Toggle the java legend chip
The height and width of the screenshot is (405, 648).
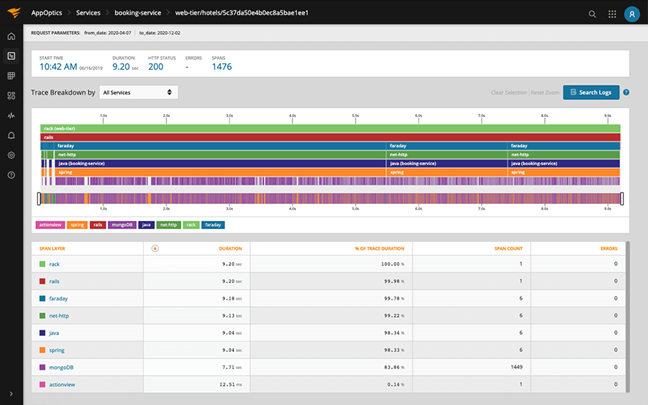coord(146,225)
